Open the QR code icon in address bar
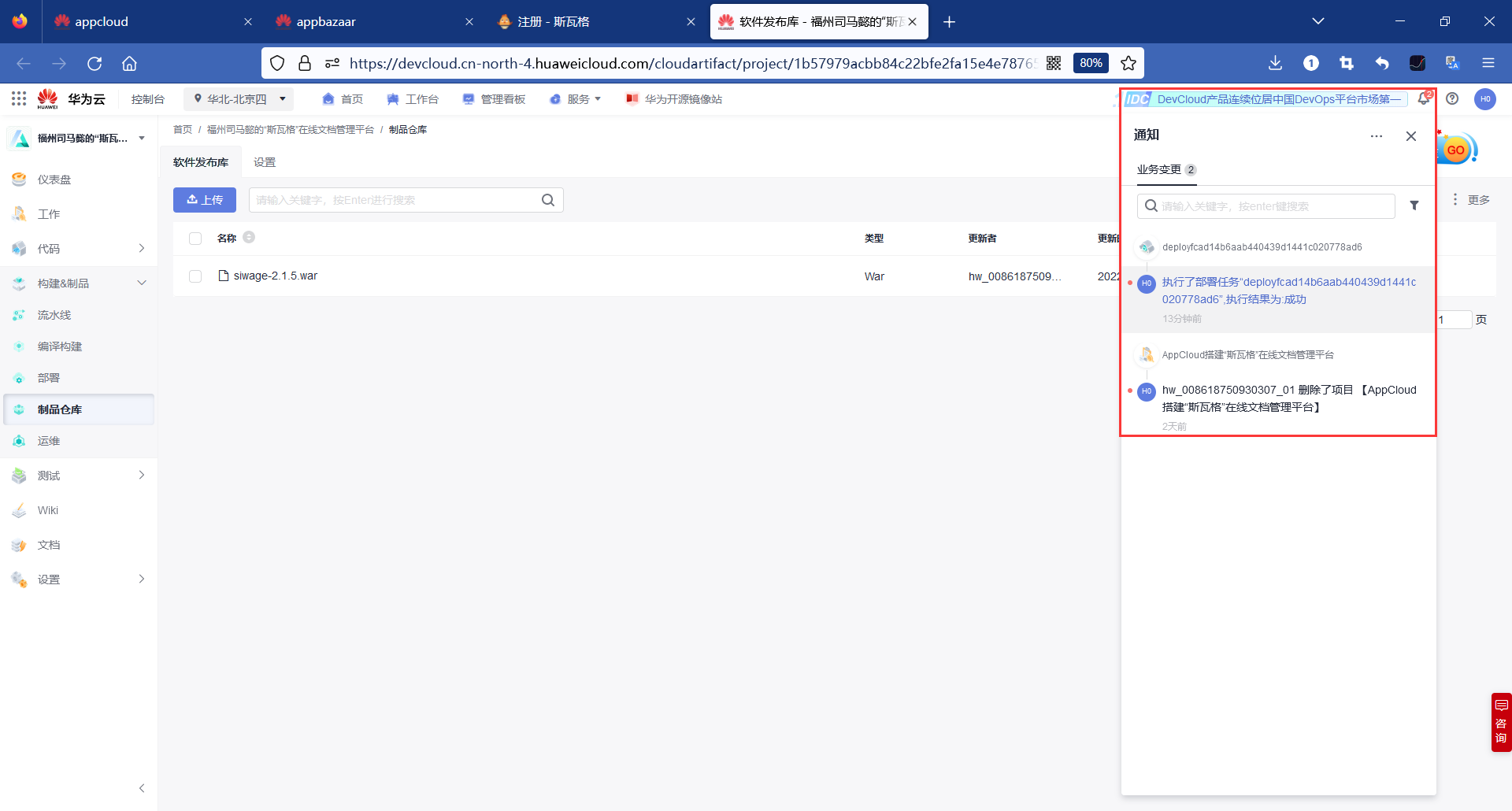1512x811 pixels. tap(1054, 63)
